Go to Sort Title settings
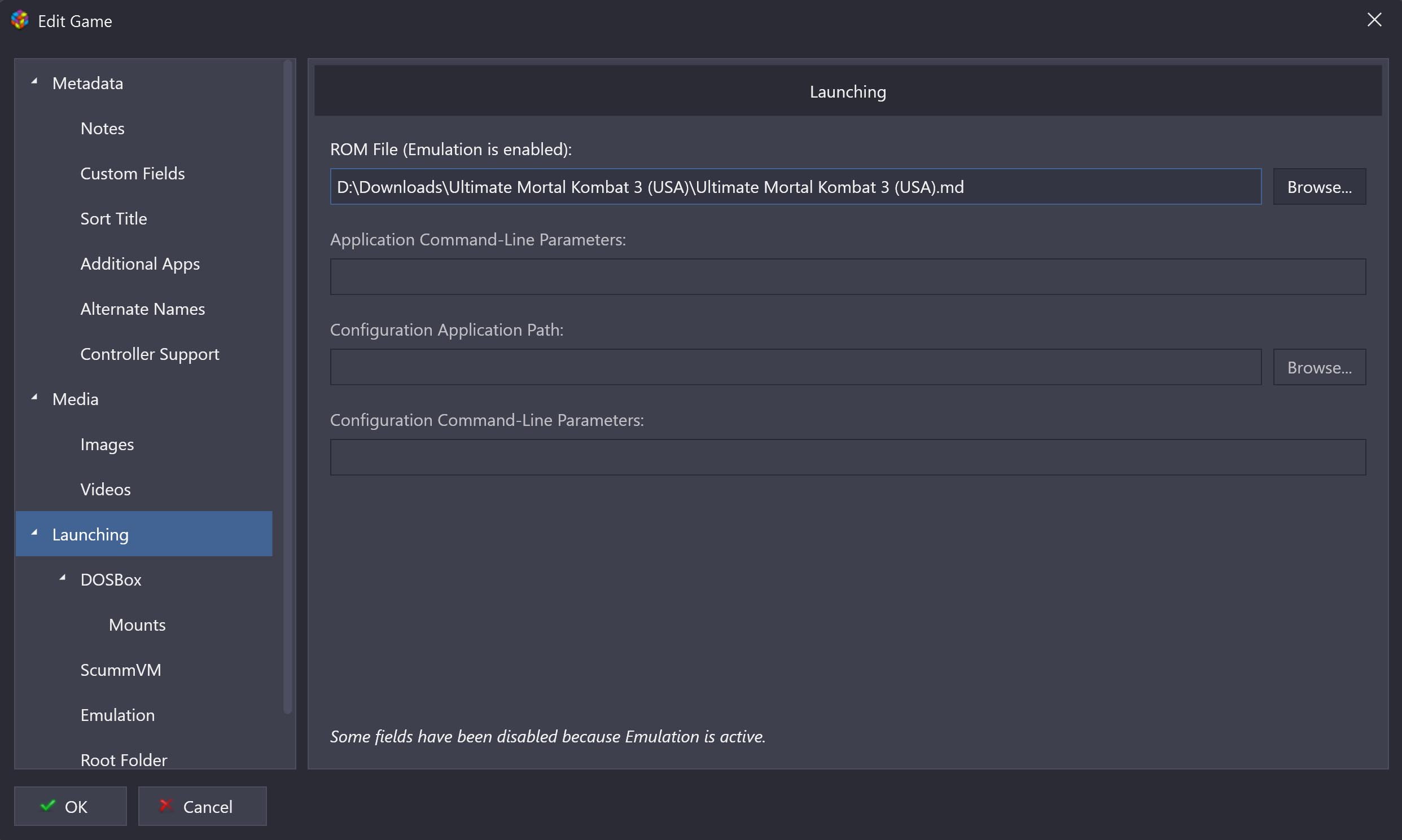 click(x=114, y=218)
